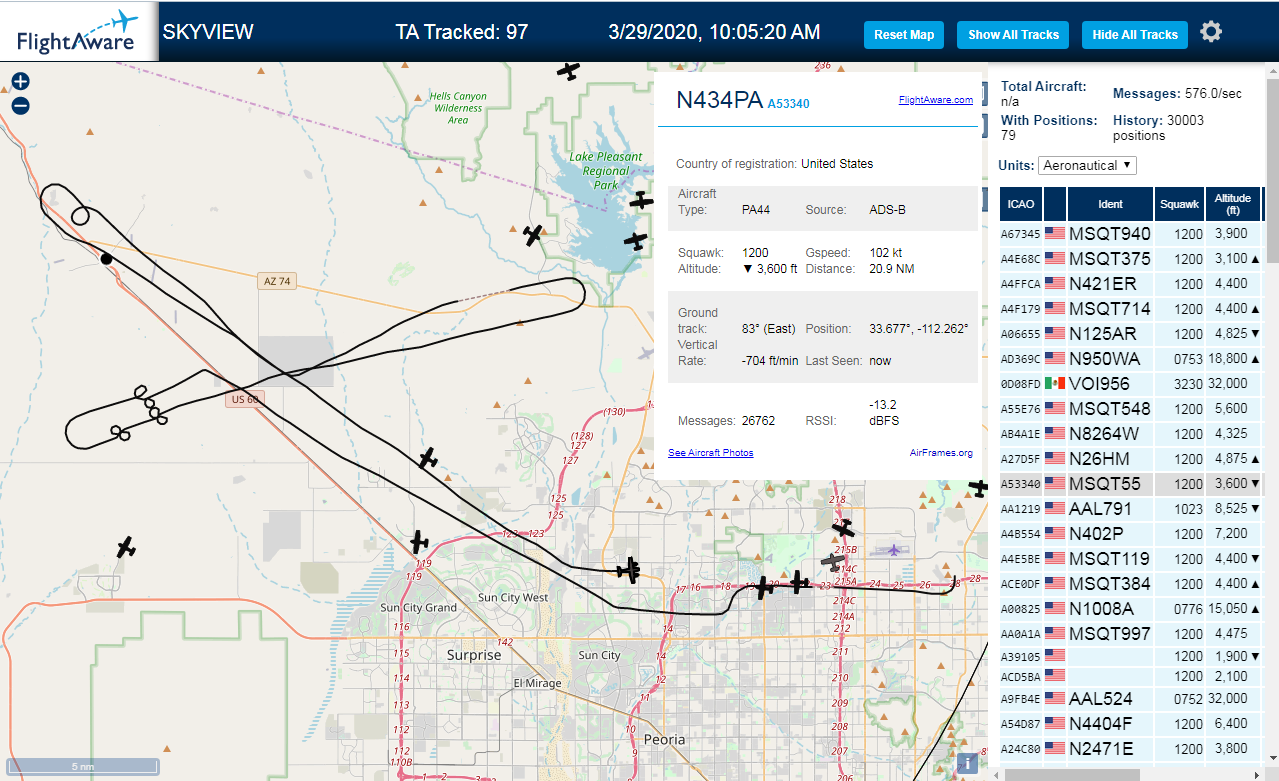Select the N4404F aircraft row
The height and width of the screenshot is (781, 1279).
[x=1131, y=724]
